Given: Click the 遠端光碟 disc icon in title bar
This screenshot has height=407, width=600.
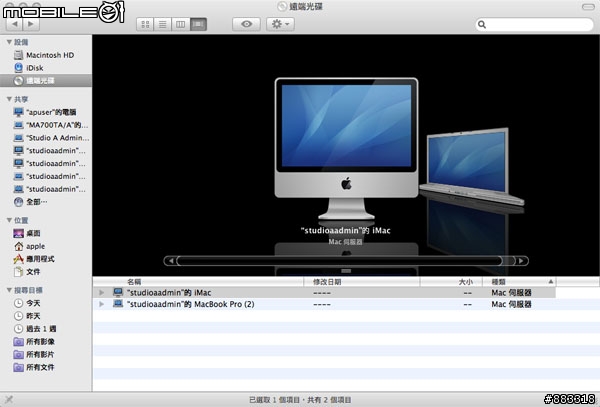Looking at the screenshot, I should point(282,6).
